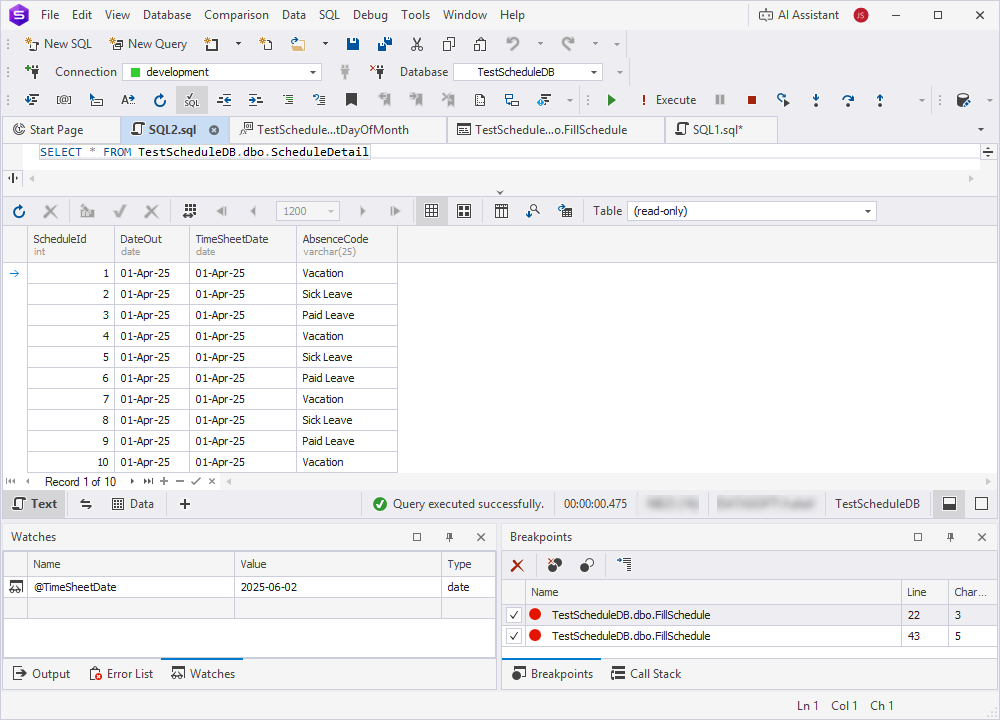The image size is (1000, 720).
Task: Toggle the card view in data grid
Action: click(463, 211)
